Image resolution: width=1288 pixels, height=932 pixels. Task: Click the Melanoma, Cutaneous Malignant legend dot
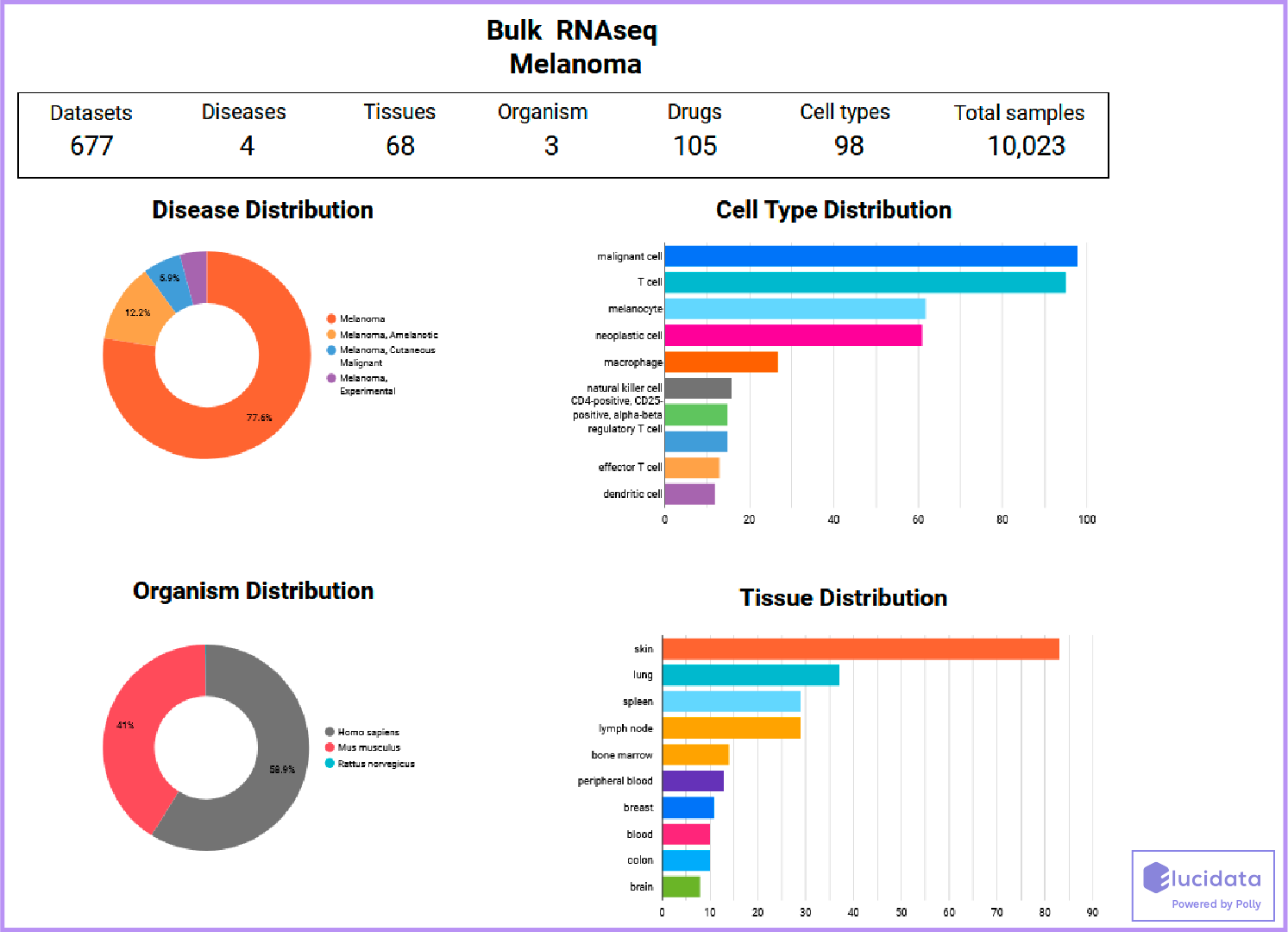(330, 350)
